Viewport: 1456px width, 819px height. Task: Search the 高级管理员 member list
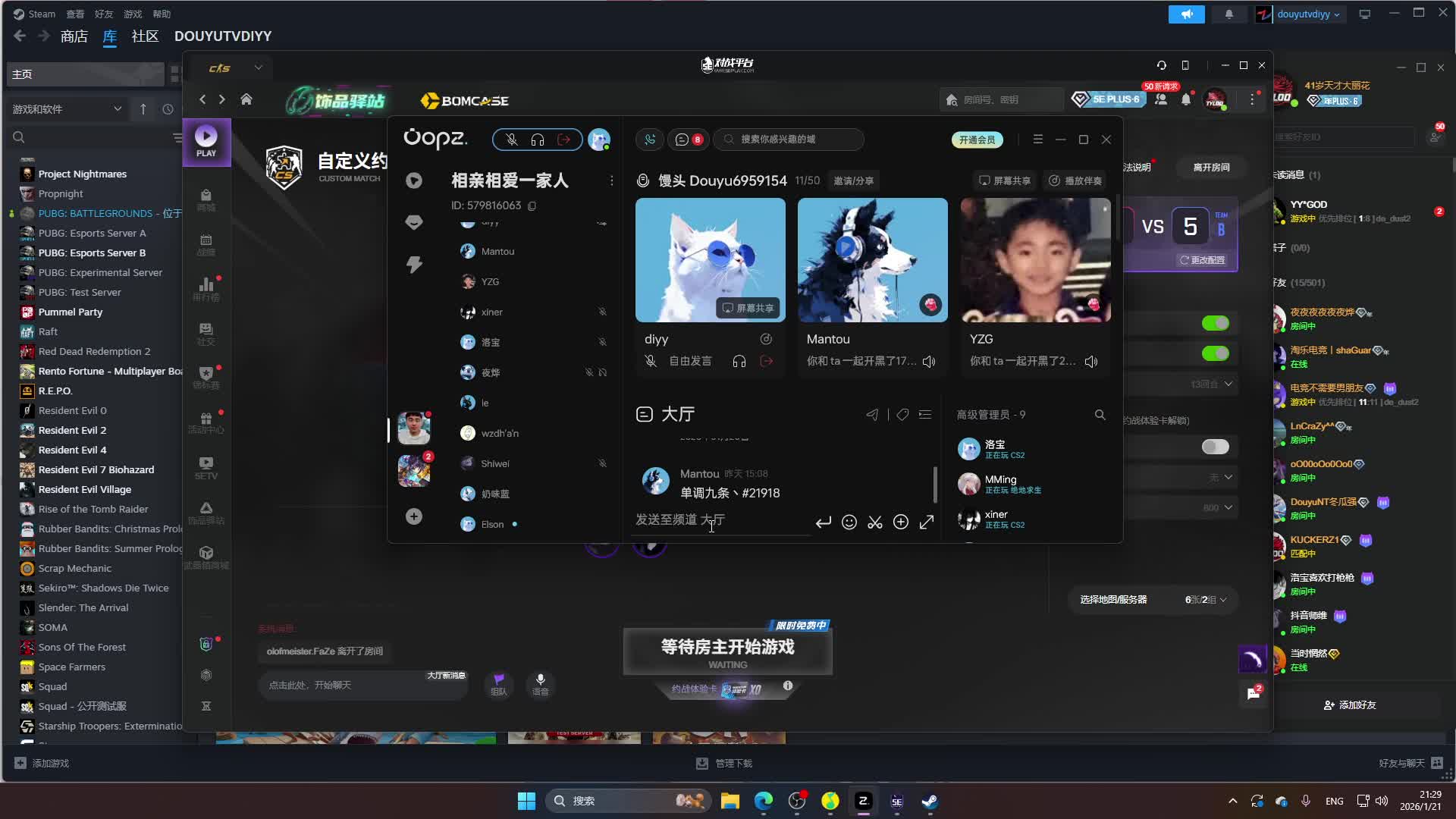[1100, 415]
